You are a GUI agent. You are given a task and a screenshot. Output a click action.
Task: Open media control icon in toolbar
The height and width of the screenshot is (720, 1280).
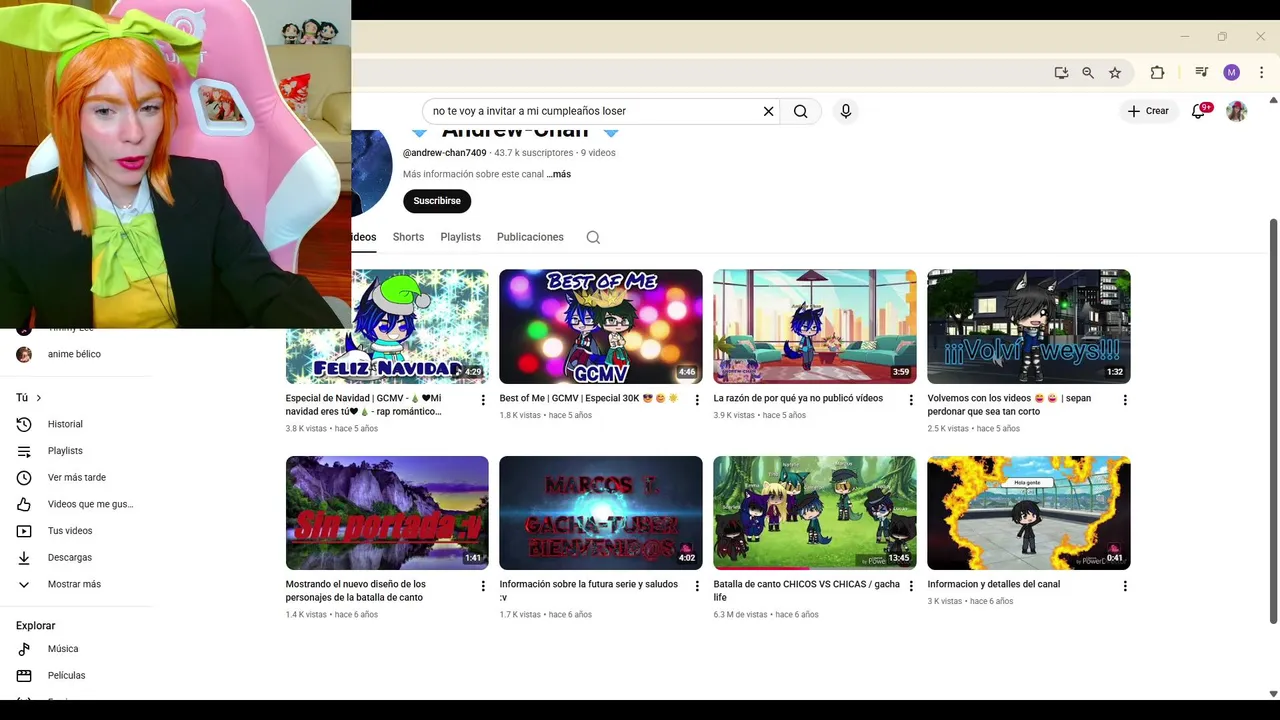coord(1201,72)
